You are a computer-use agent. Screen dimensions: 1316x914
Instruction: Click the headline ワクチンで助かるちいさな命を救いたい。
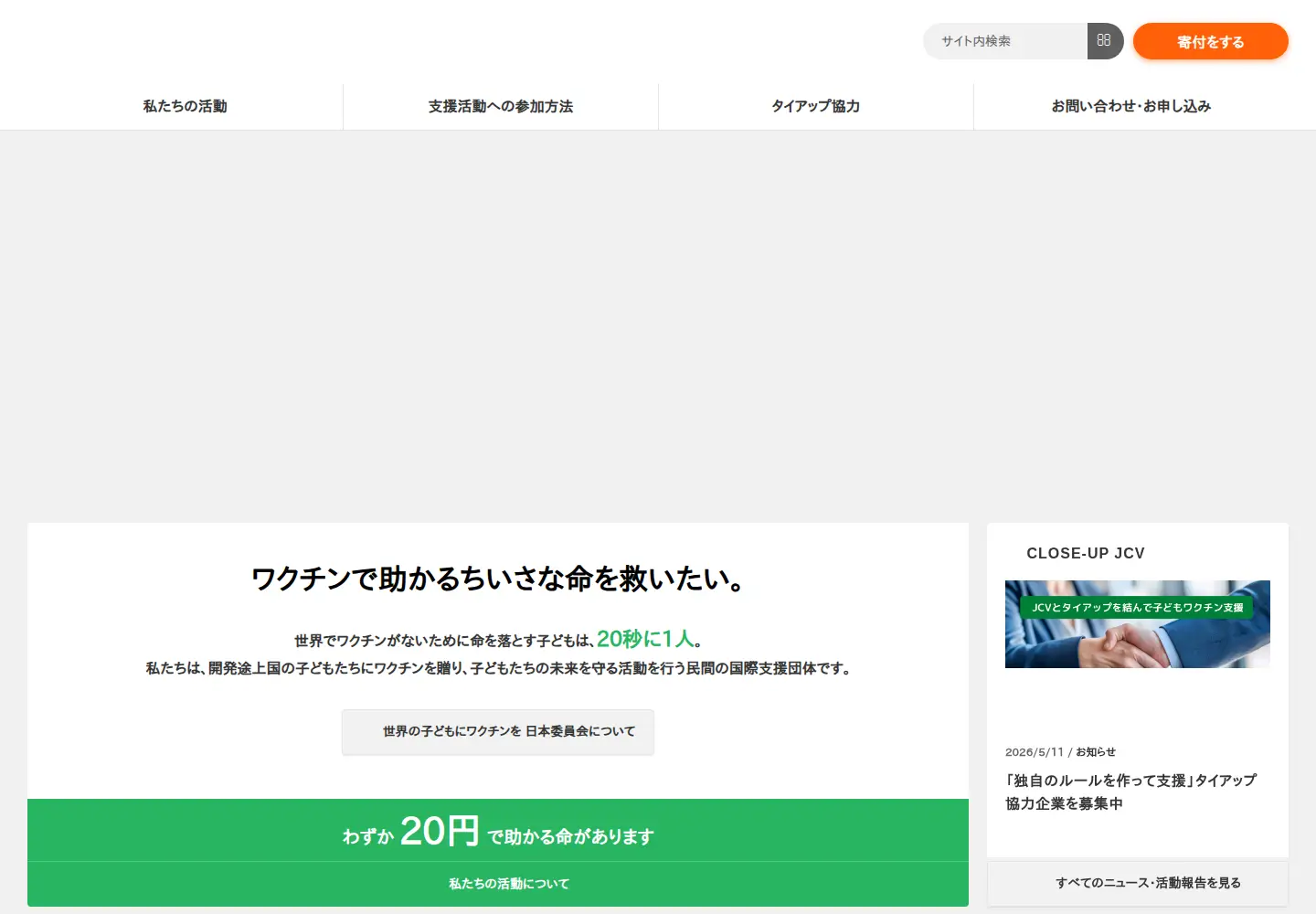pyautogui.click(x=498, y=579)
